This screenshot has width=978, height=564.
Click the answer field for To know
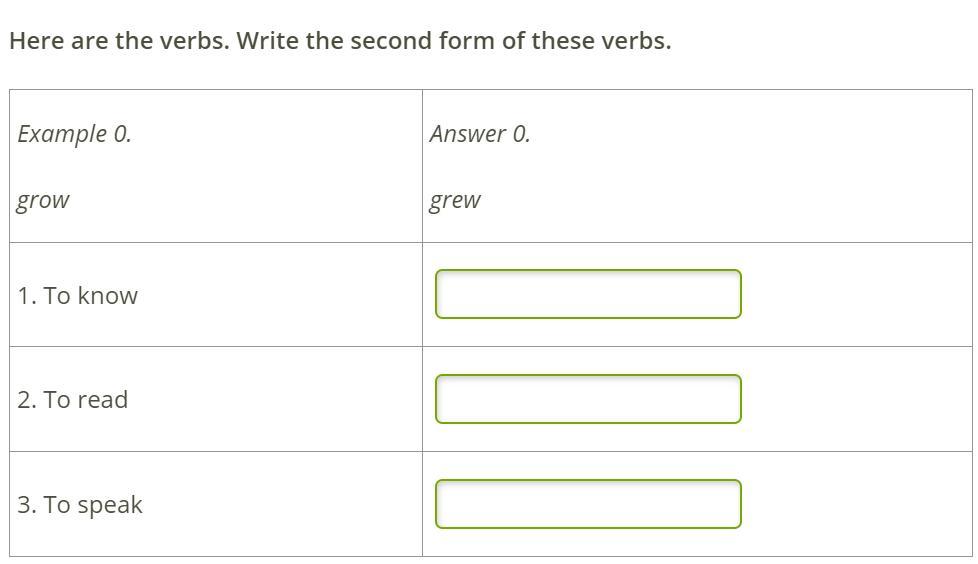click(x=588, y=294)
